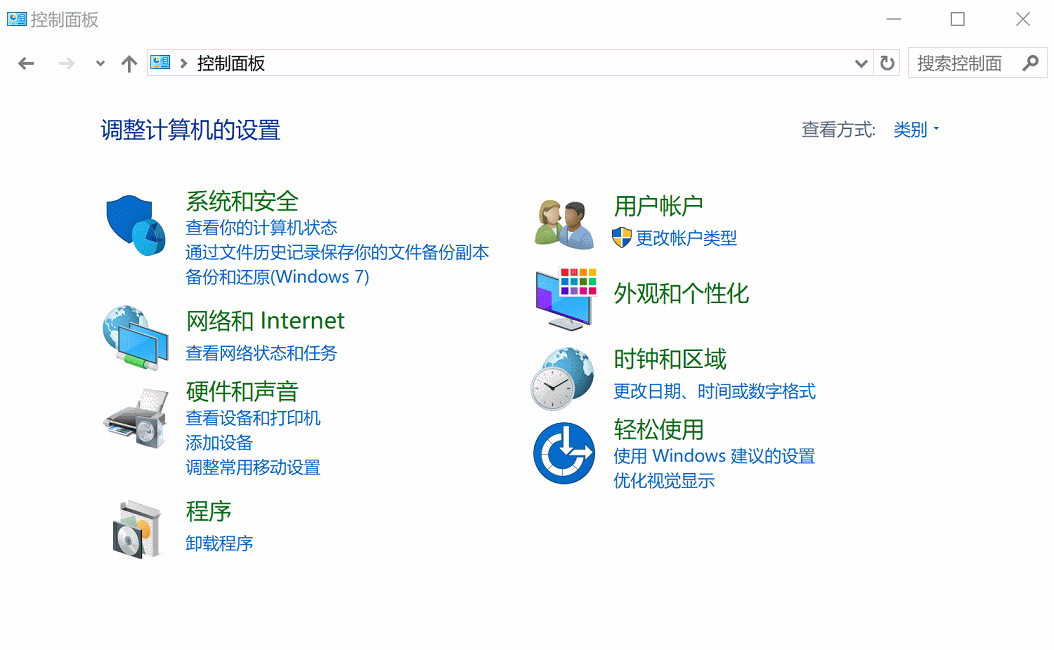1054x650 pixels.
Task: Open the 时钟和区域 clock icon
Action: tap(563, 379)
